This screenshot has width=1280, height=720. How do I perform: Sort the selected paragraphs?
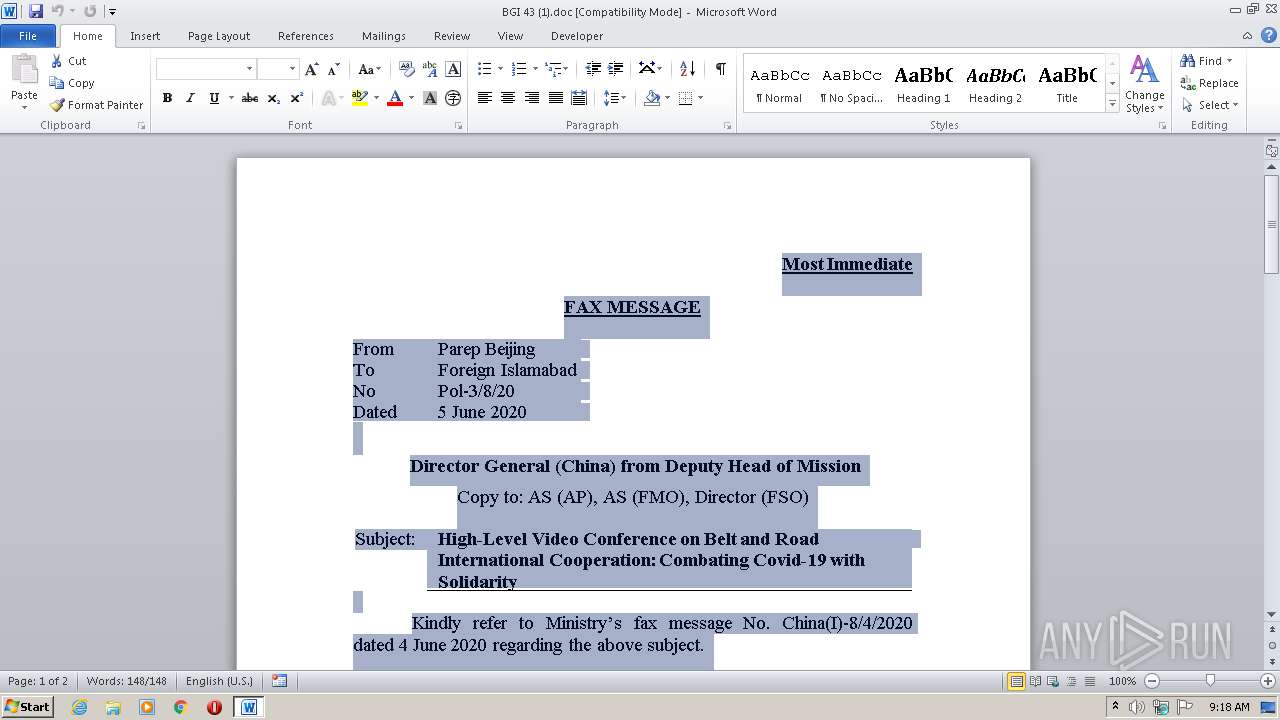click(687, 69)
